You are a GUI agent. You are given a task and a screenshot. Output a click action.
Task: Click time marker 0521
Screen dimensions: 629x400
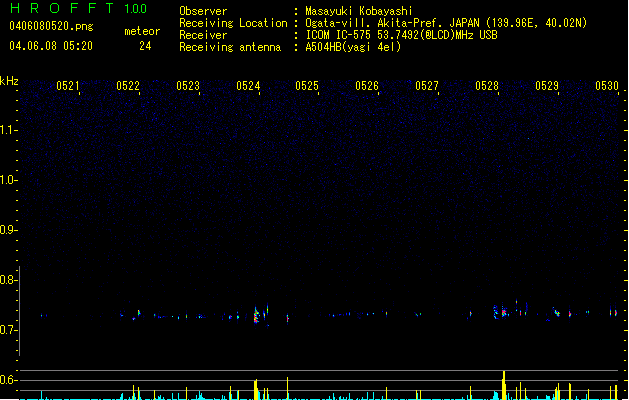coord(68,86)
